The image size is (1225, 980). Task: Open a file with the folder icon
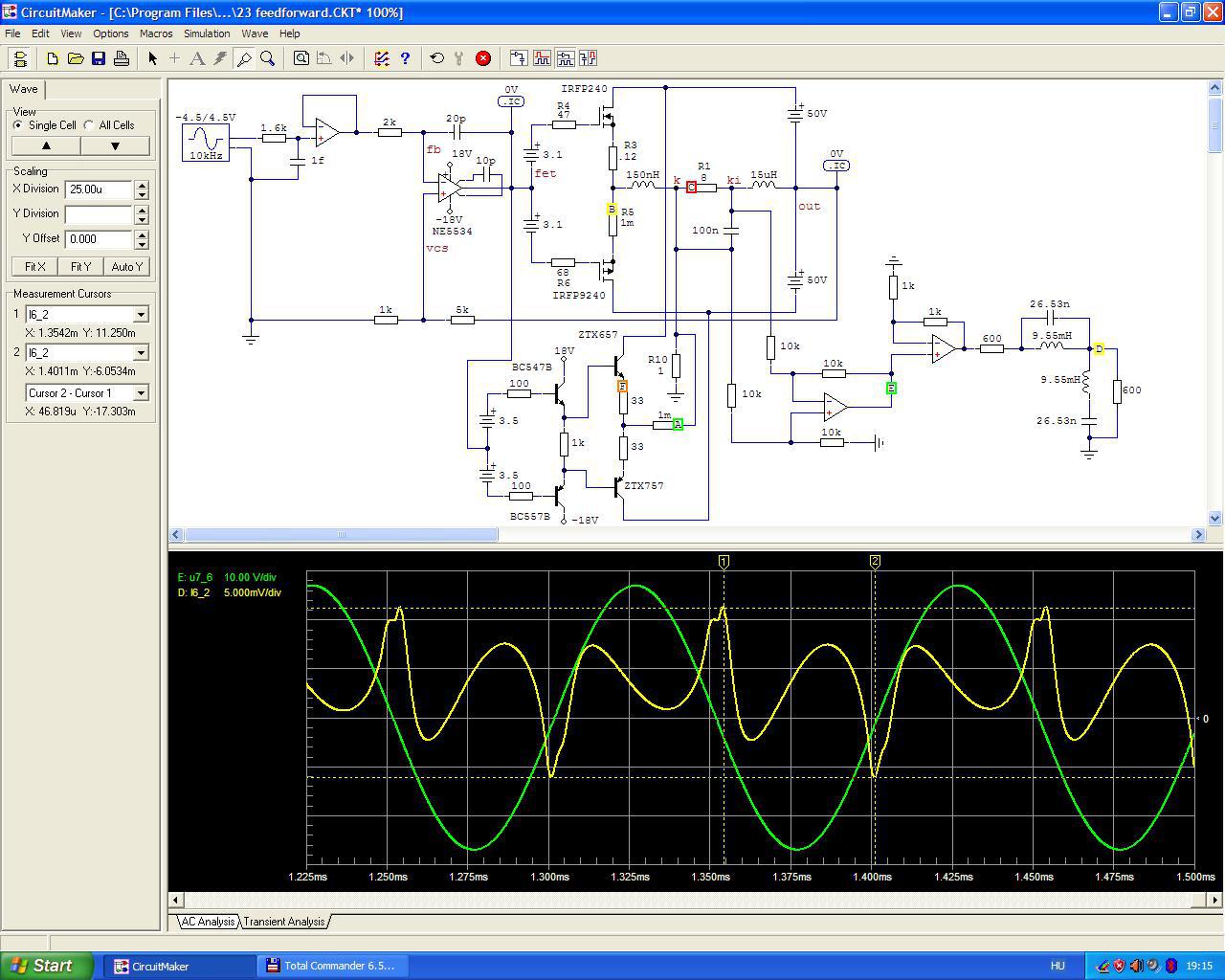pos(76,58)
